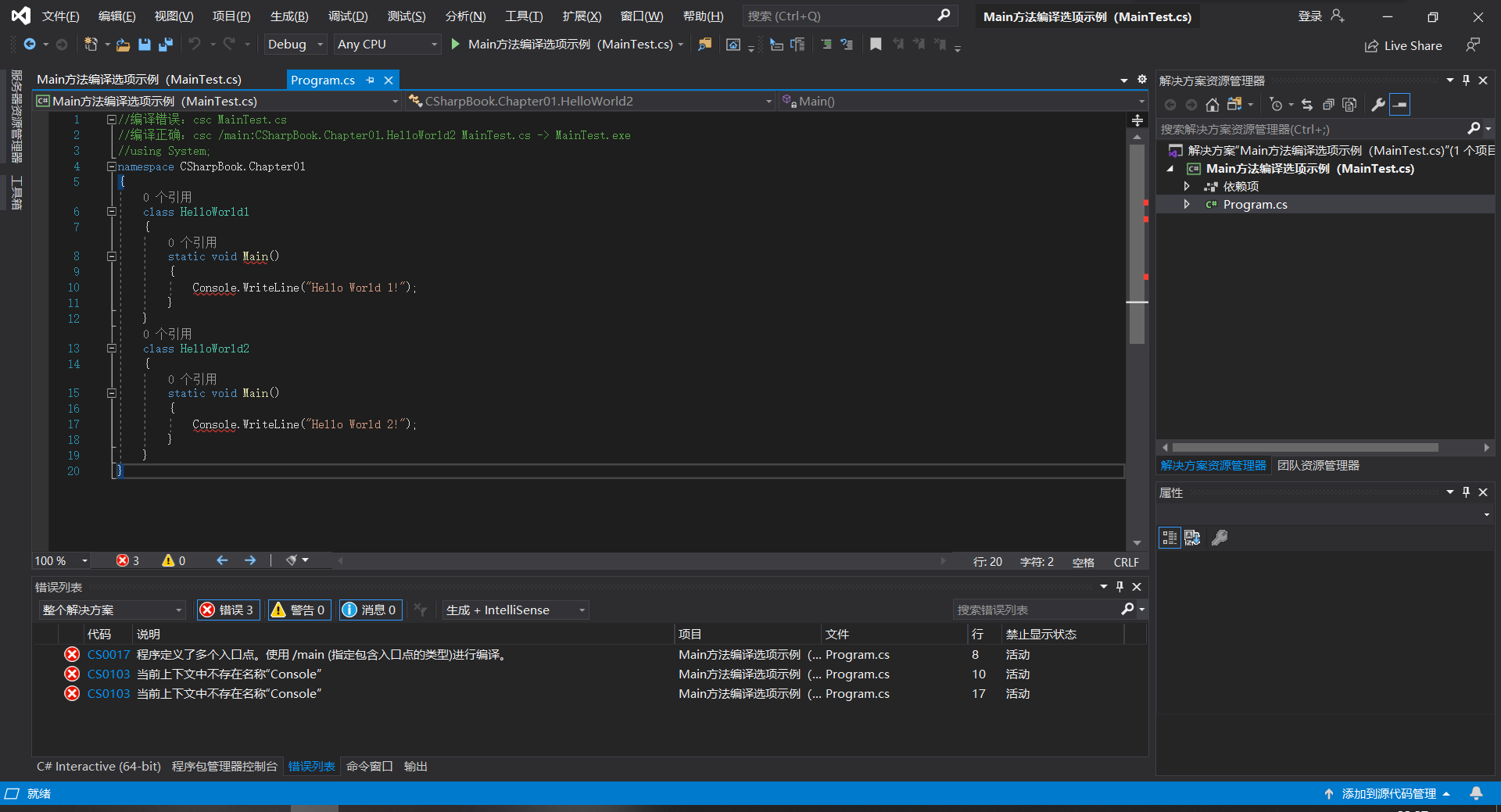1501x812 pixels.
Task: Pin the Program.cs tab
Action: coord(370,80)
